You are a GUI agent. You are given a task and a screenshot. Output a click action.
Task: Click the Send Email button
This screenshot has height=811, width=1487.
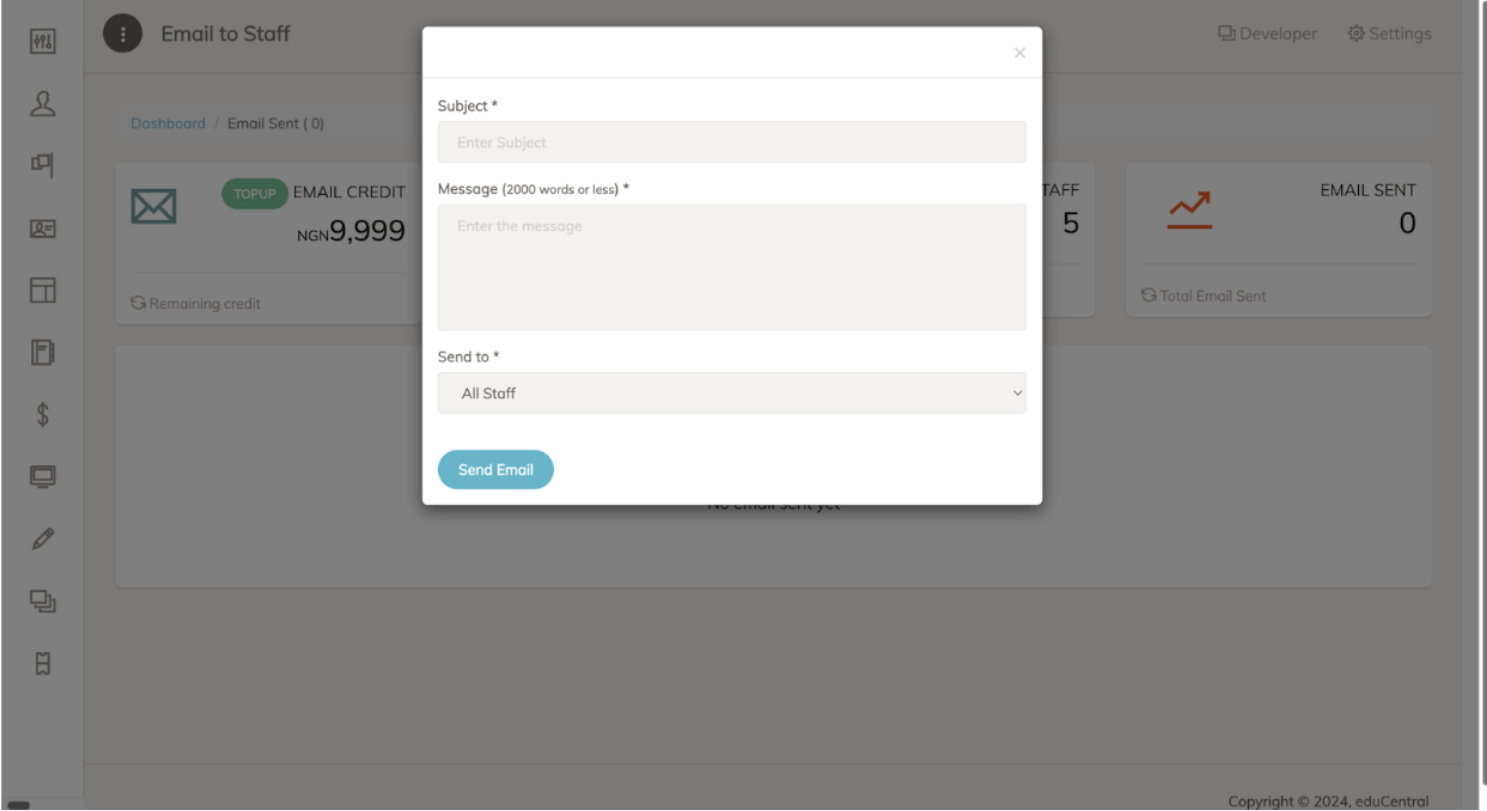(495, 469)
